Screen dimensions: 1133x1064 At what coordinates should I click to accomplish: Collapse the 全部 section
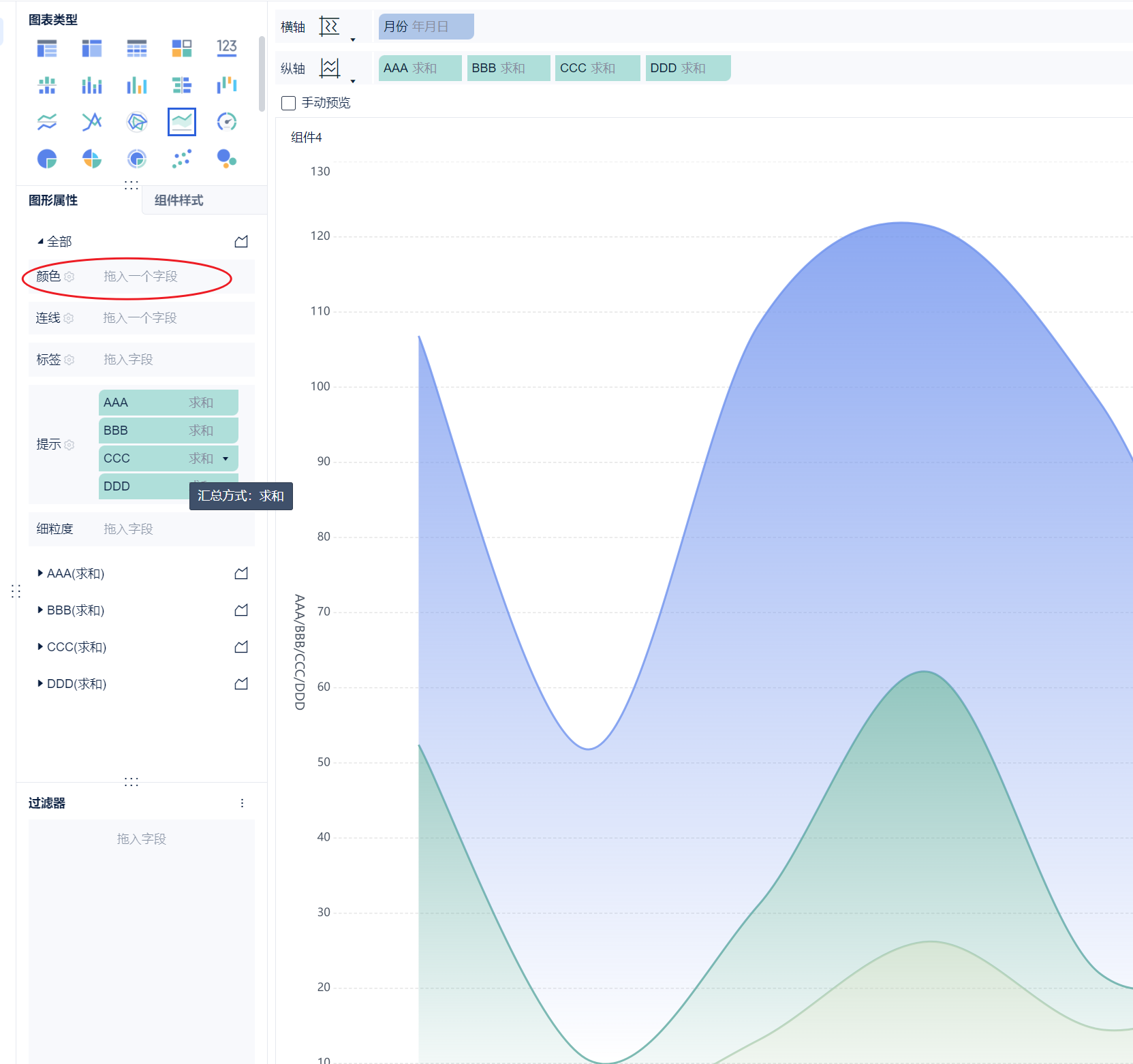point(40,242)
